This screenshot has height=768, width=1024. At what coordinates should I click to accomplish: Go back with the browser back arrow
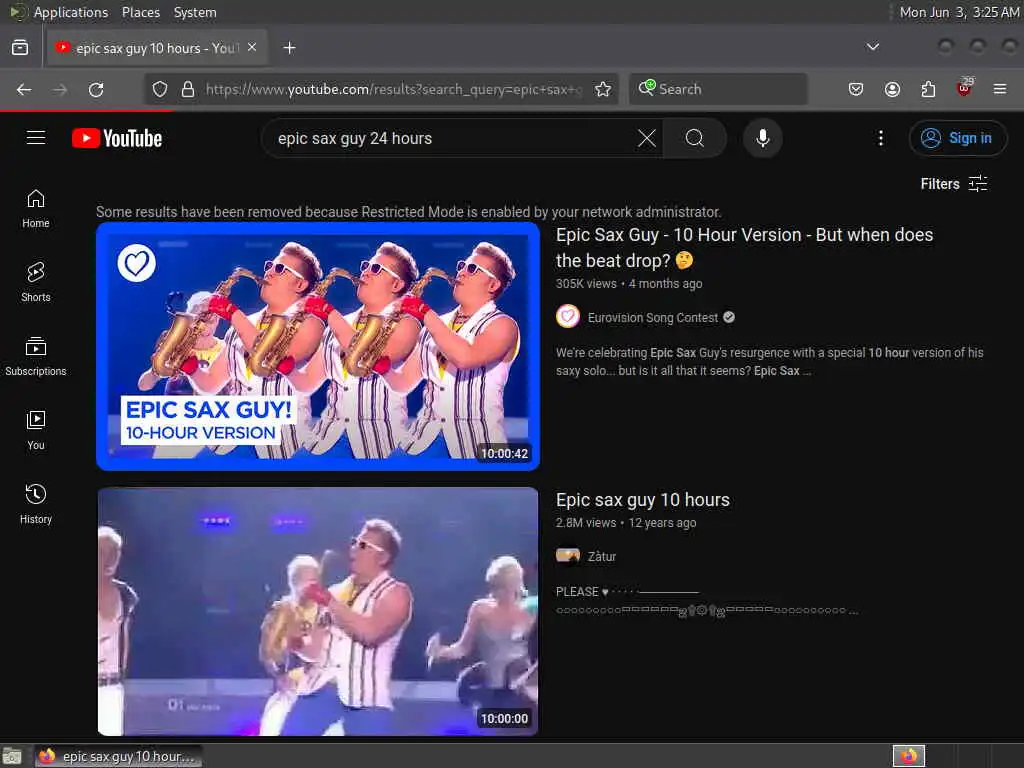(x=24, y=89)
